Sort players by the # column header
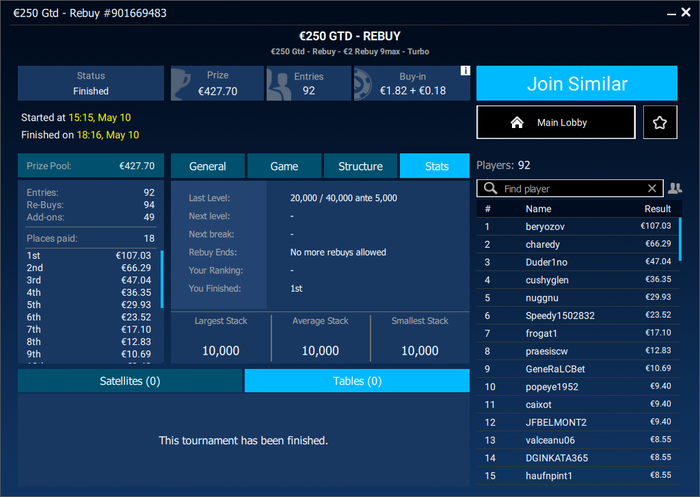The width and height of the screenshot is (700, 497). pyautogui.click(x=488, y=209)
